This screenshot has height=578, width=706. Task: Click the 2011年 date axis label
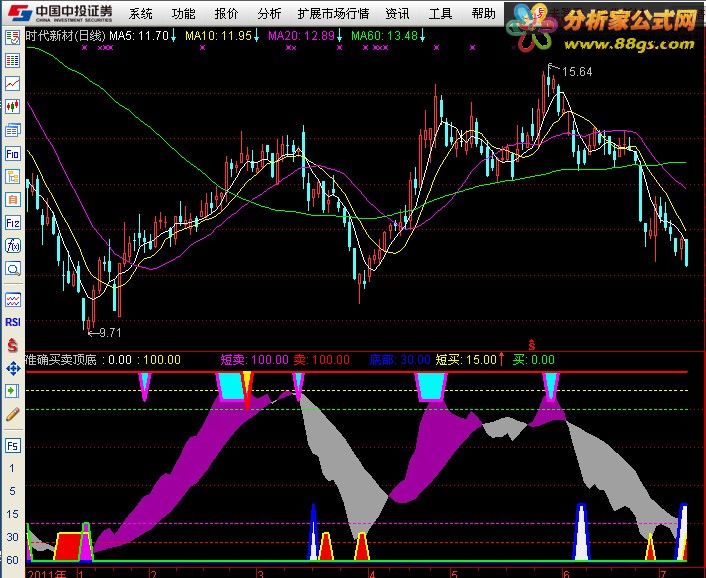47,574
